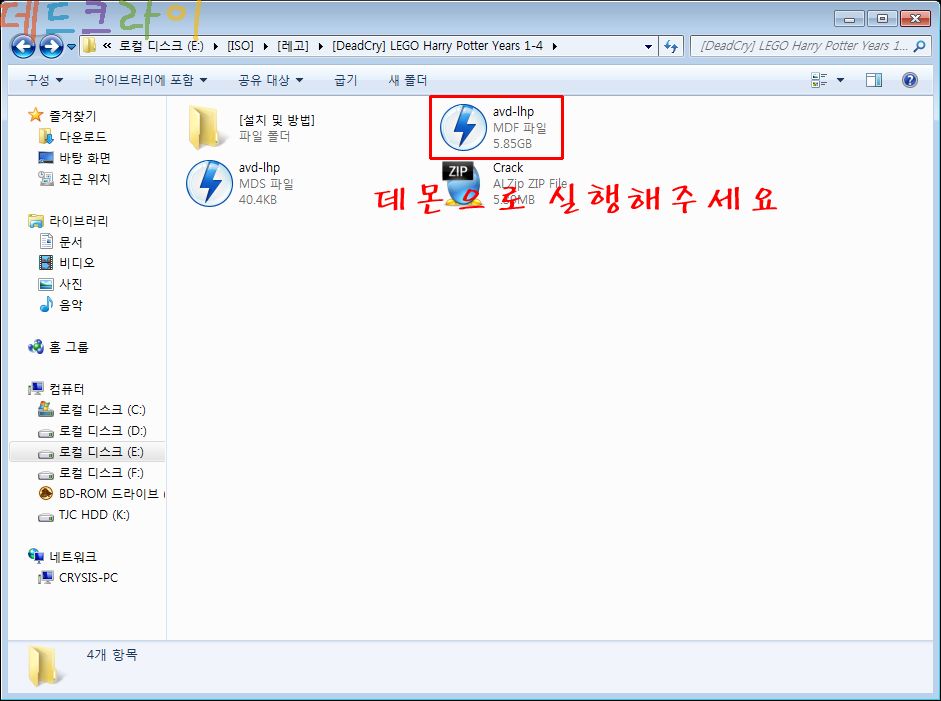Click the [ISO] breadcrumb segment

pyautogui.click(x=240, y=46)
